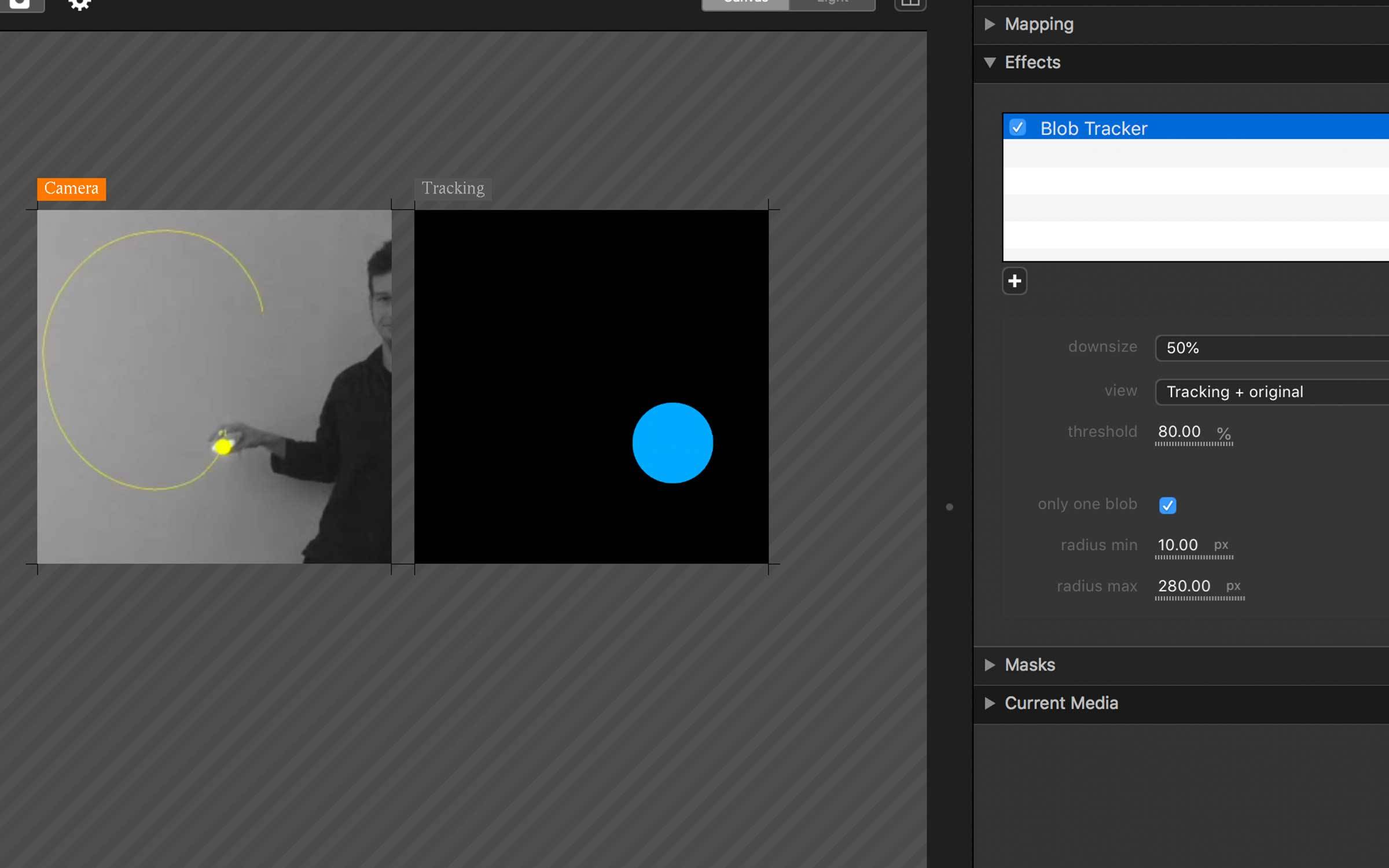Screen dimensions: 1389x868
Task: Click the layout split icon in toolbar
Action: point(910,5)
